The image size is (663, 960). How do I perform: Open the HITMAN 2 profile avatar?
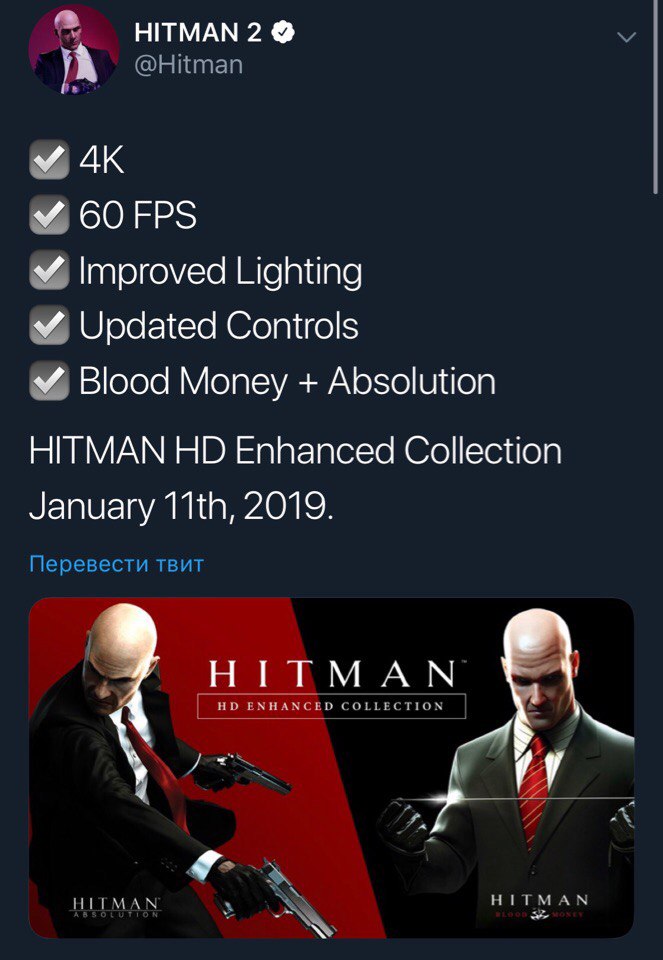coord(74,51)
